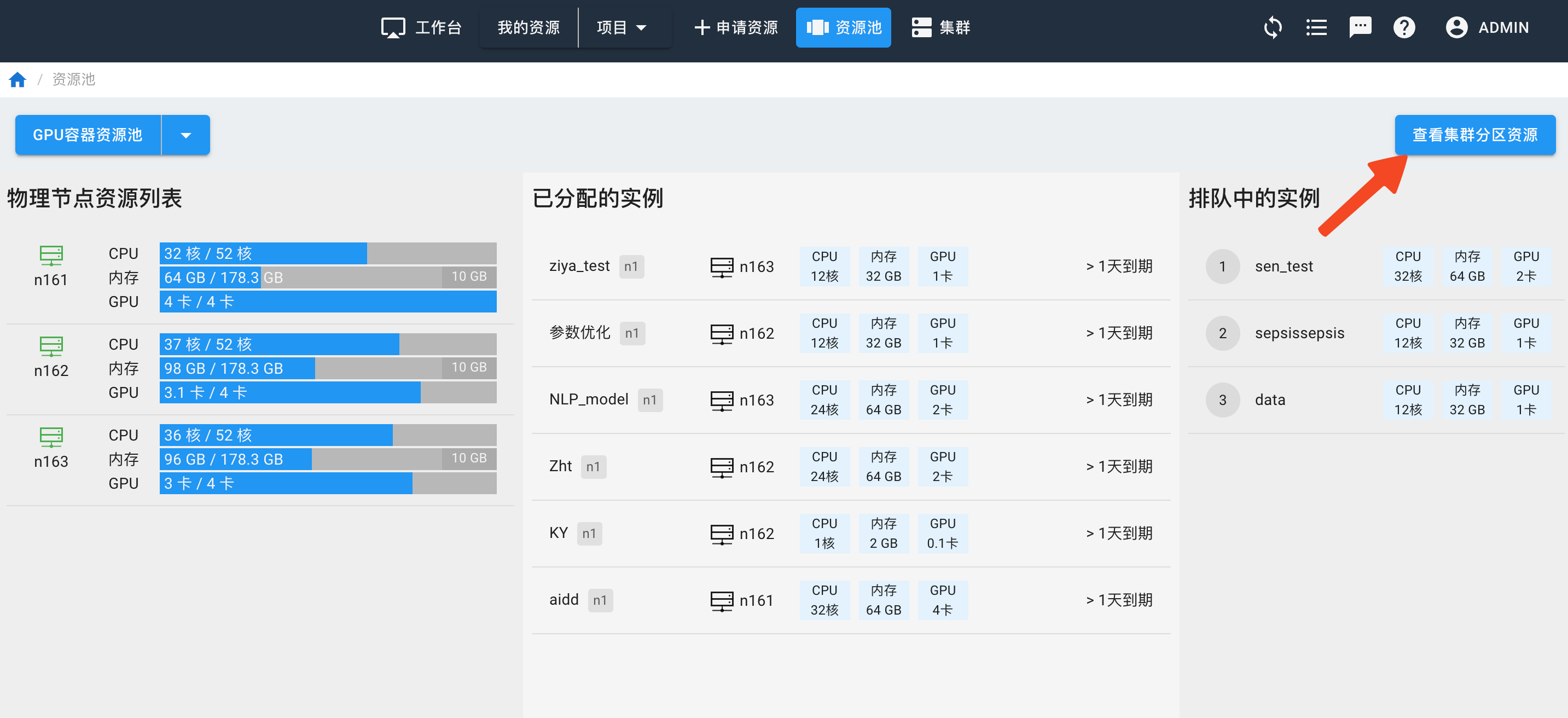Open the 项目 dropdown menu
Image resolution: width=1568 pixels, height=718 pixels.
click(x=622, y=27)
